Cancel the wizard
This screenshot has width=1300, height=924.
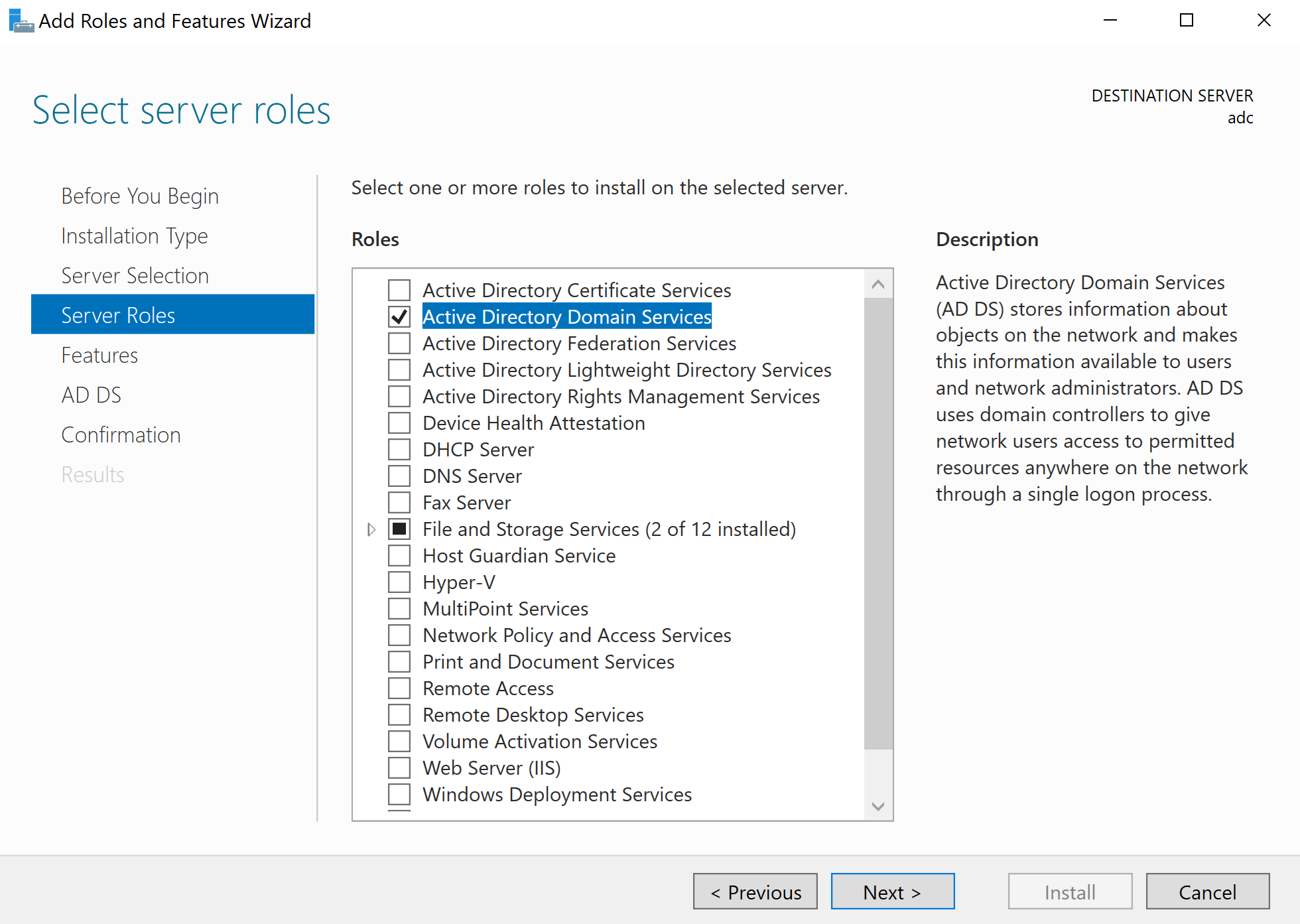tap(1207, 891)
